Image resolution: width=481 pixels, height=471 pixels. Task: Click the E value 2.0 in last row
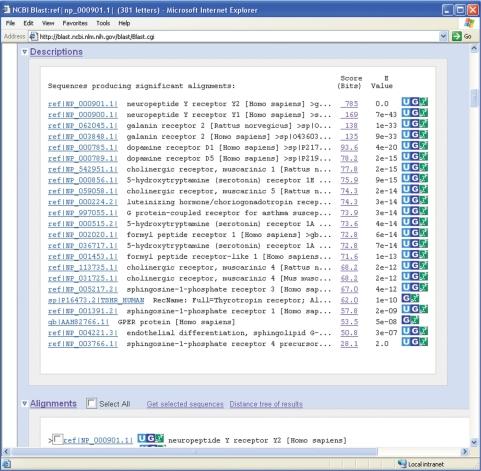pos(382,344)
